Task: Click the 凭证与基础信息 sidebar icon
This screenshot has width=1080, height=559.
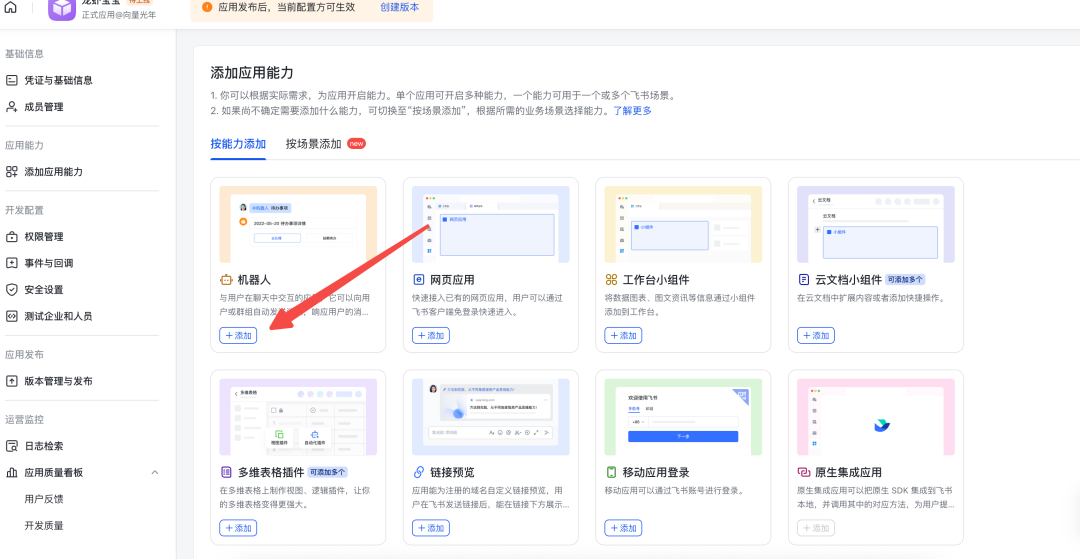Action: coord(12,81)
